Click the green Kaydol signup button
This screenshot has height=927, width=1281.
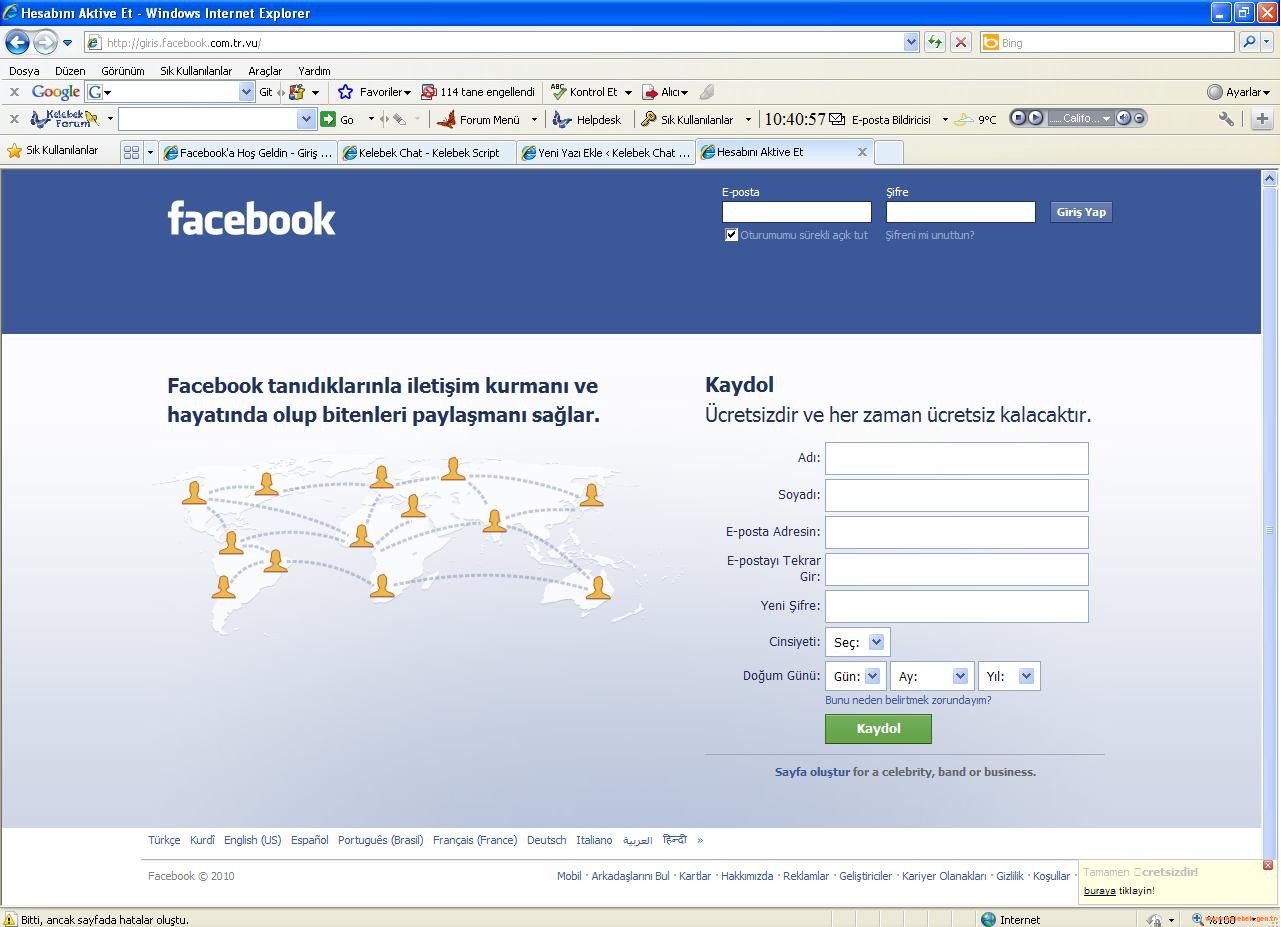tap(878, 729)
